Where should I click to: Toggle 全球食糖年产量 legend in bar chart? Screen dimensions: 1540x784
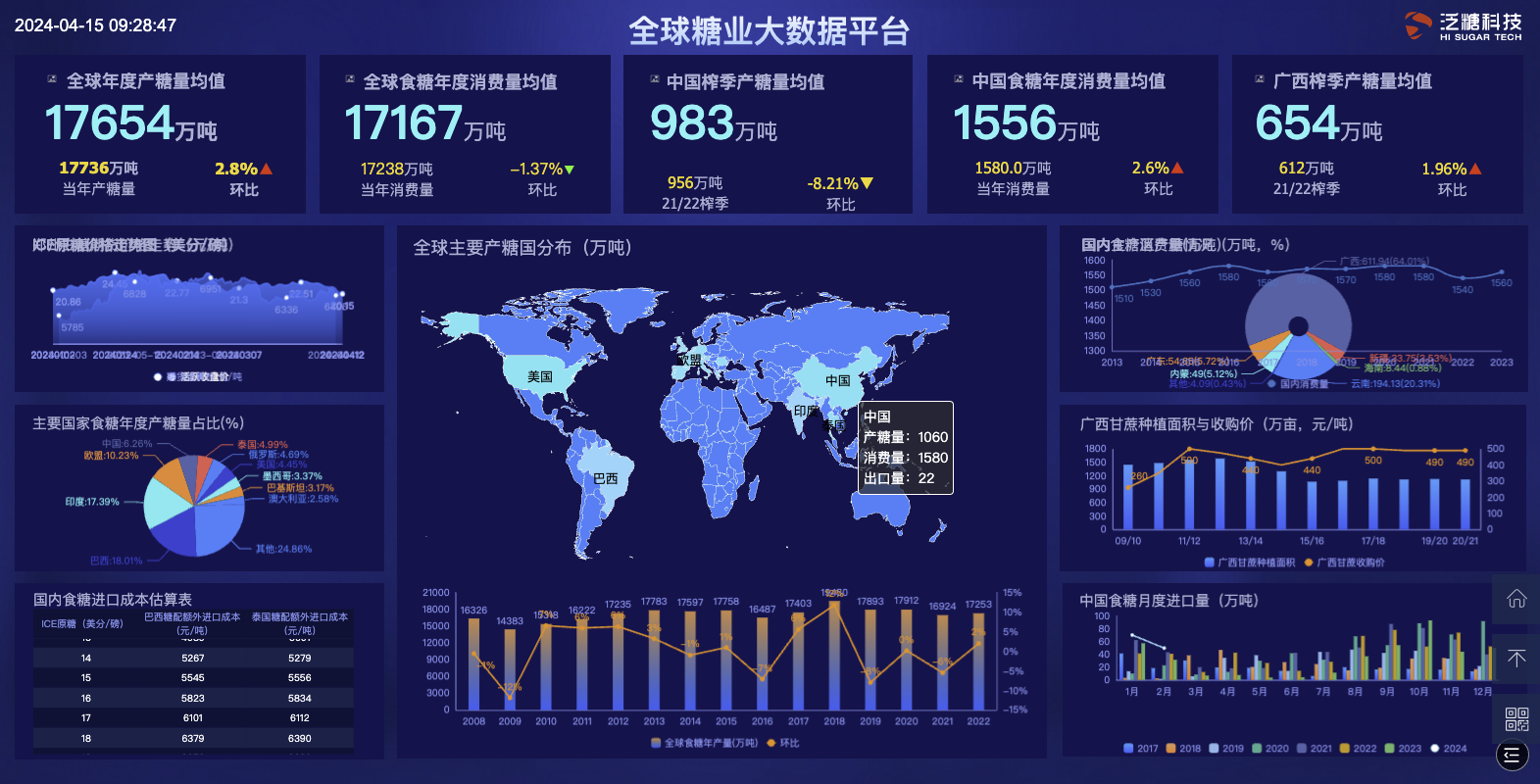(x=704, y=743)
